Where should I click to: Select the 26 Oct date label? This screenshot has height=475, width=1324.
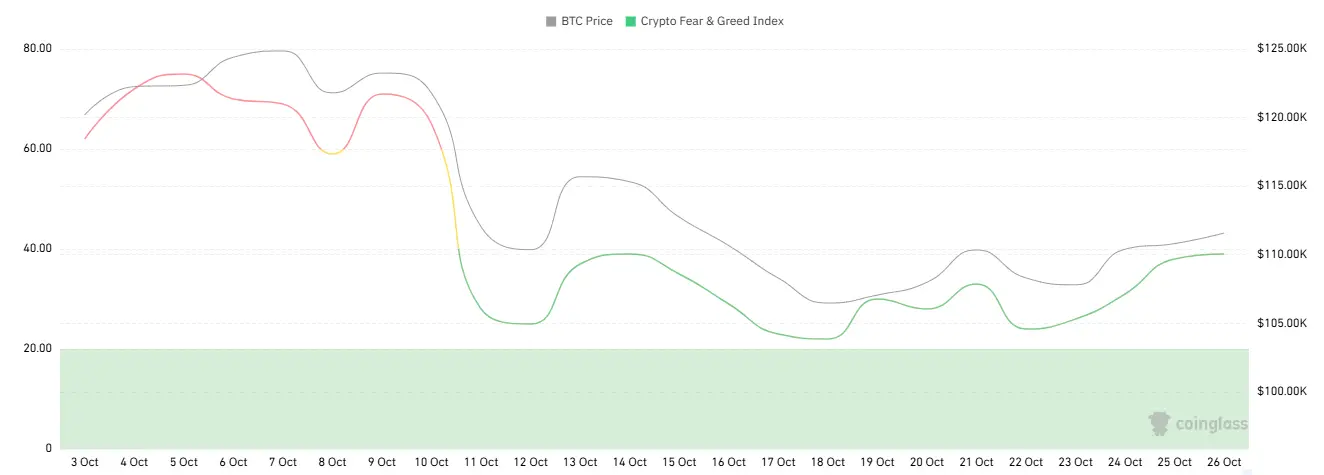pos(1224,462)
